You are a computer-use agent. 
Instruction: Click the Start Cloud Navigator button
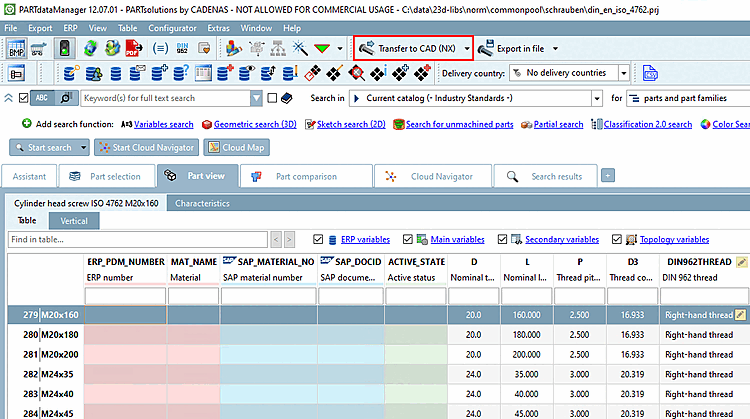tap(146, 147)
